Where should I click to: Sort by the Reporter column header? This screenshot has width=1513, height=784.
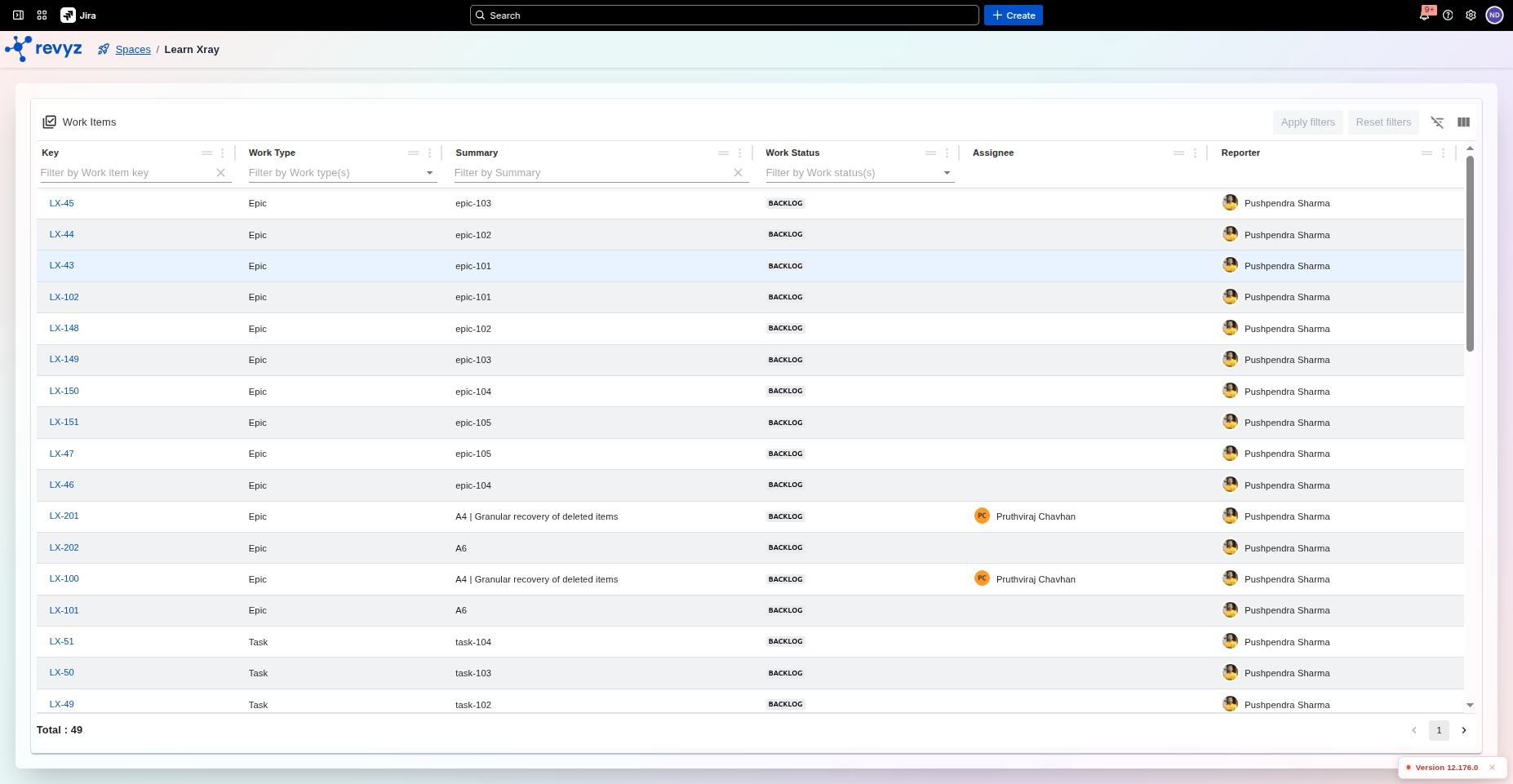(1240, 153)
